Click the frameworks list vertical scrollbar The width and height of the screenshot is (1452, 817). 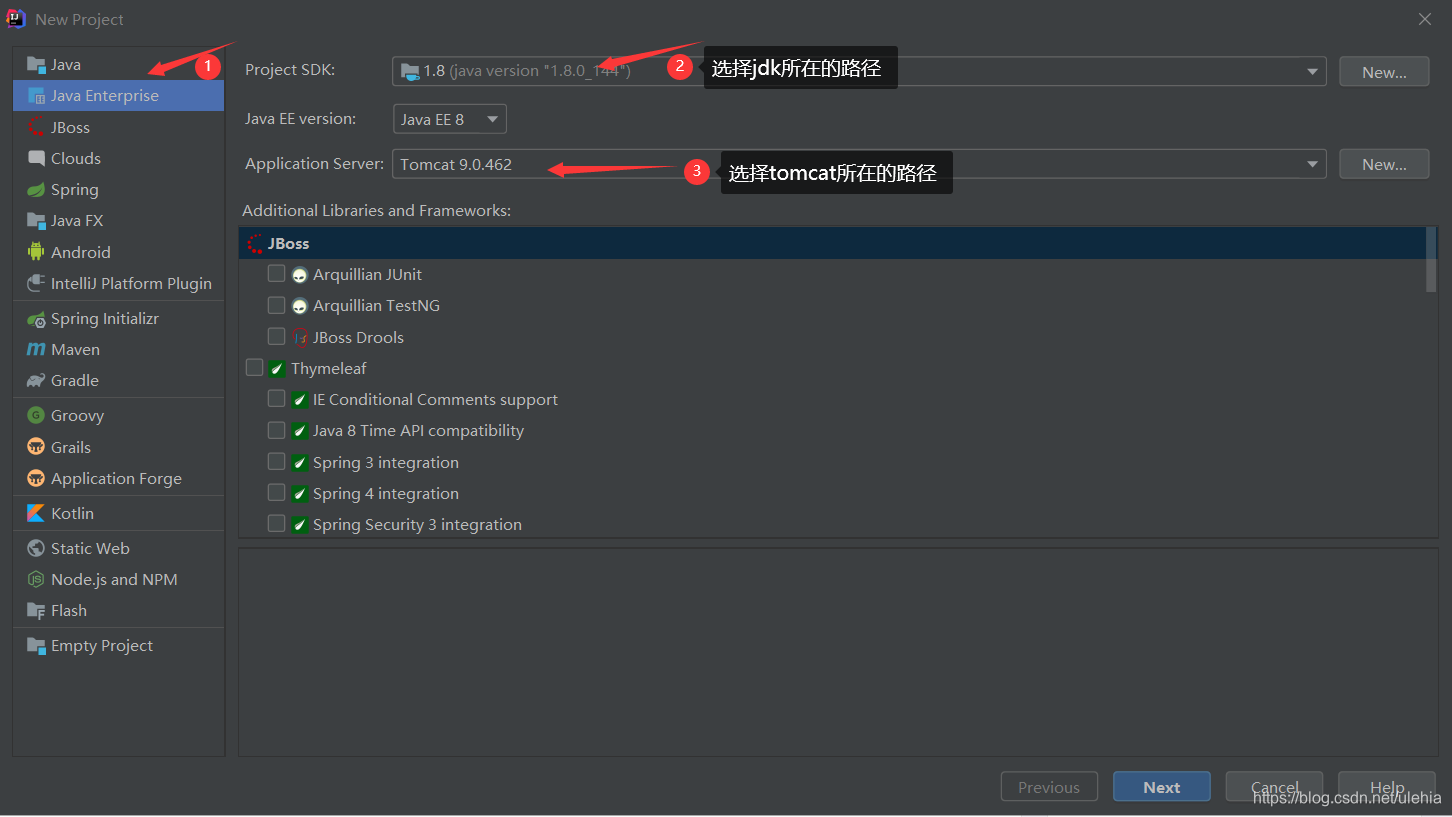coord(1431,260)
